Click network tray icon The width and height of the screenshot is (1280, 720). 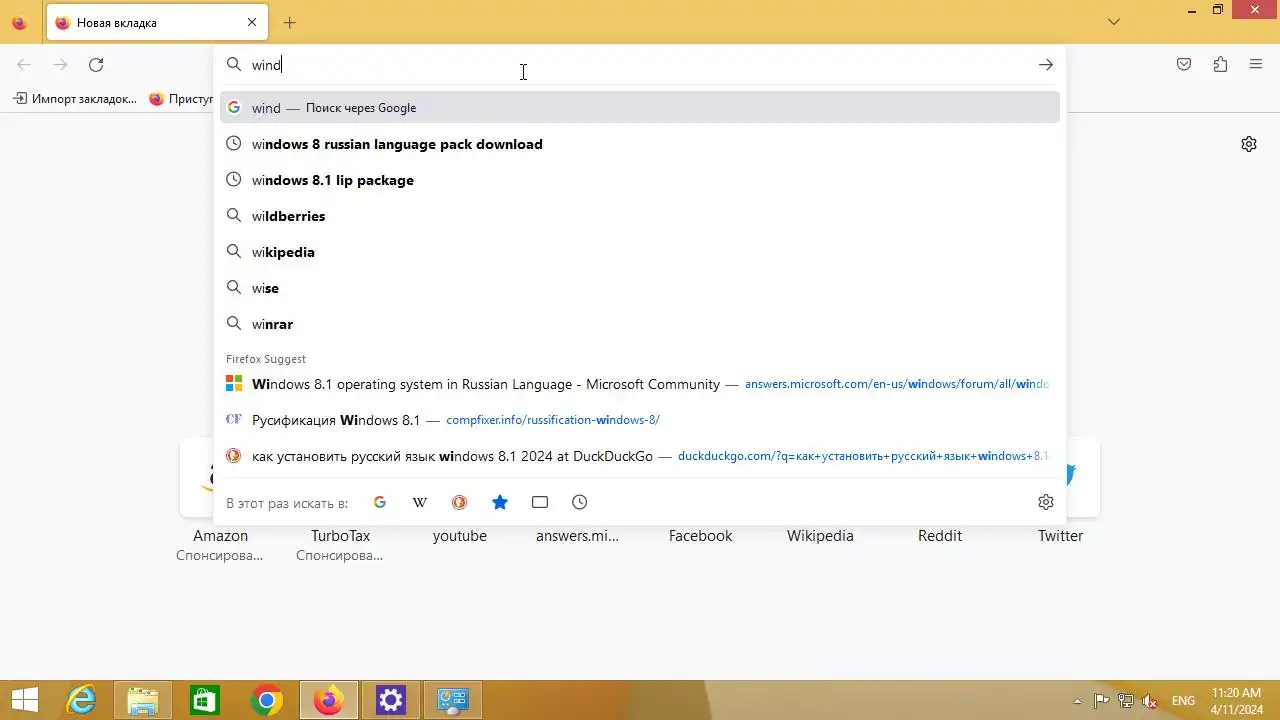[1126, 701]
